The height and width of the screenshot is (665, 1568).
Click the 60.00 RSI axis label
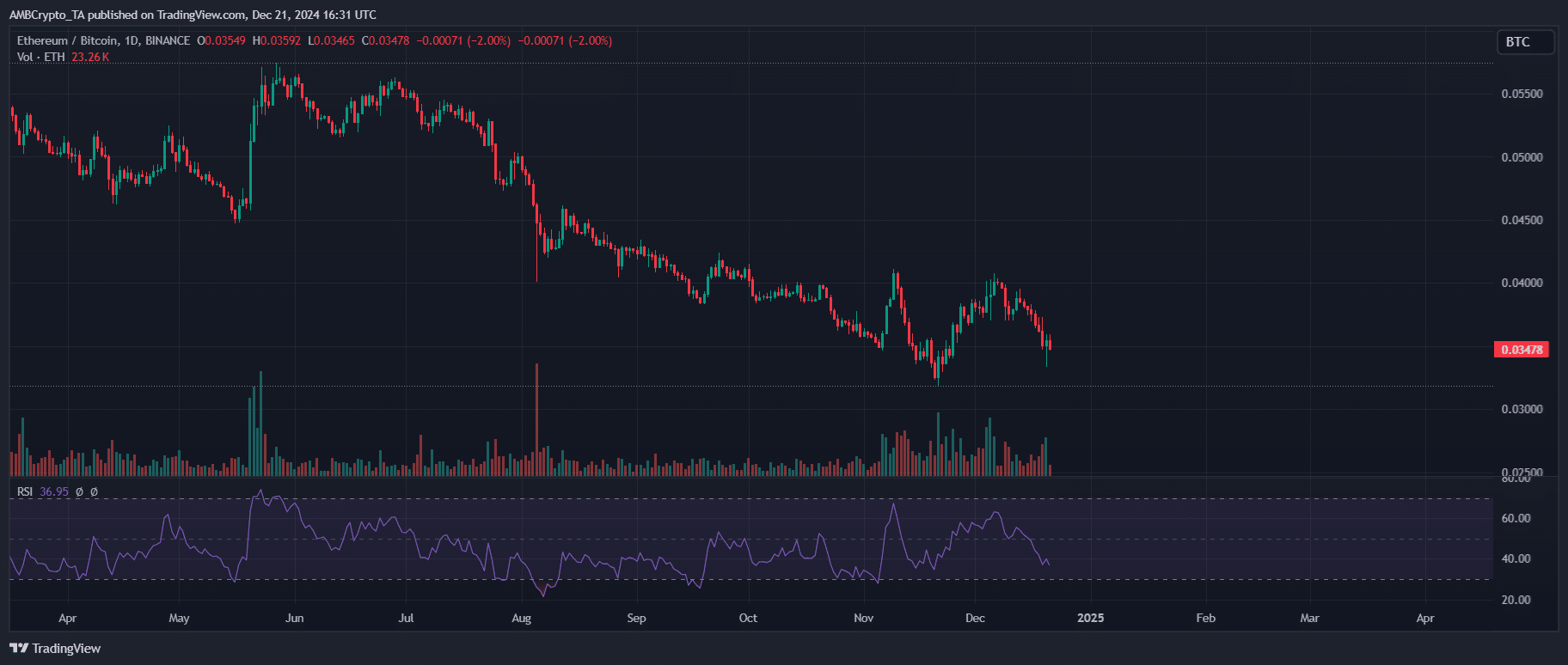[1516, 518]
